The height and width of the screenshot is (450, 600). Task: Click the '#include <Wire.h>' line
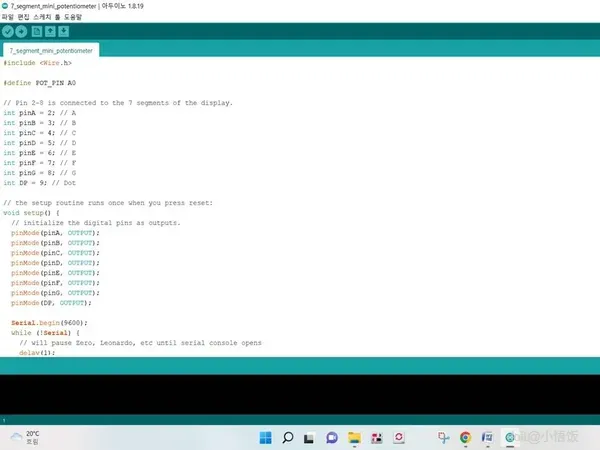click(x=38, y=63)
